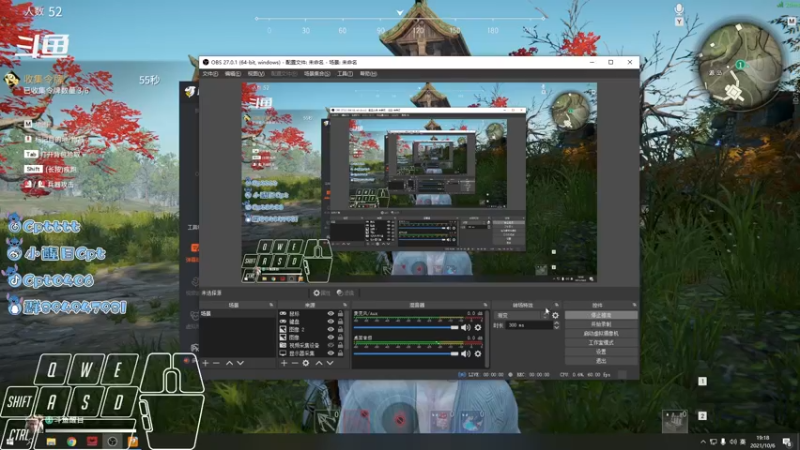This screenshot has height=450, width=800.
Task: Pop out the 控件 dock panel icon
Action: click(x=634, y=305)
